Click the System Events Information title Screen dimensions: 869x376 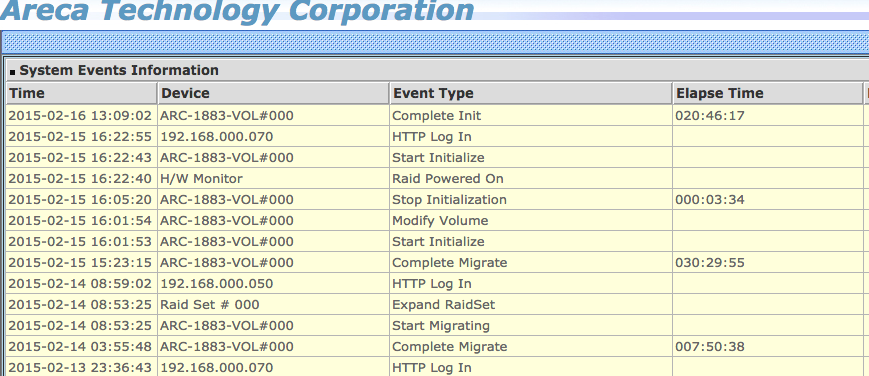[119, 70]
